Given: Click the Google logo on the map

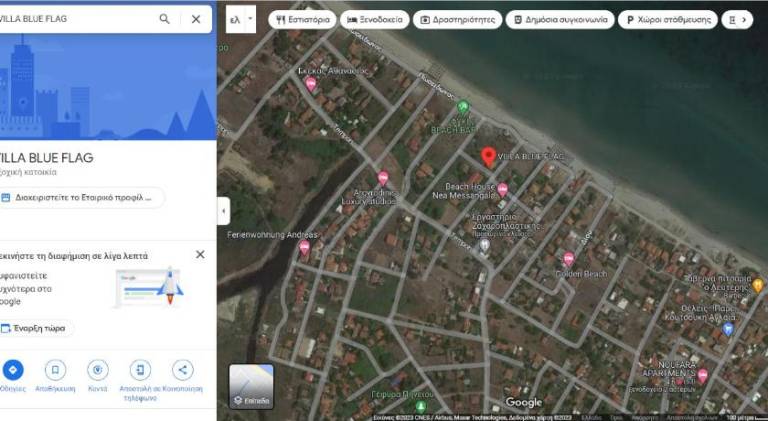Looking at the screenshot, I should (524, 402).
